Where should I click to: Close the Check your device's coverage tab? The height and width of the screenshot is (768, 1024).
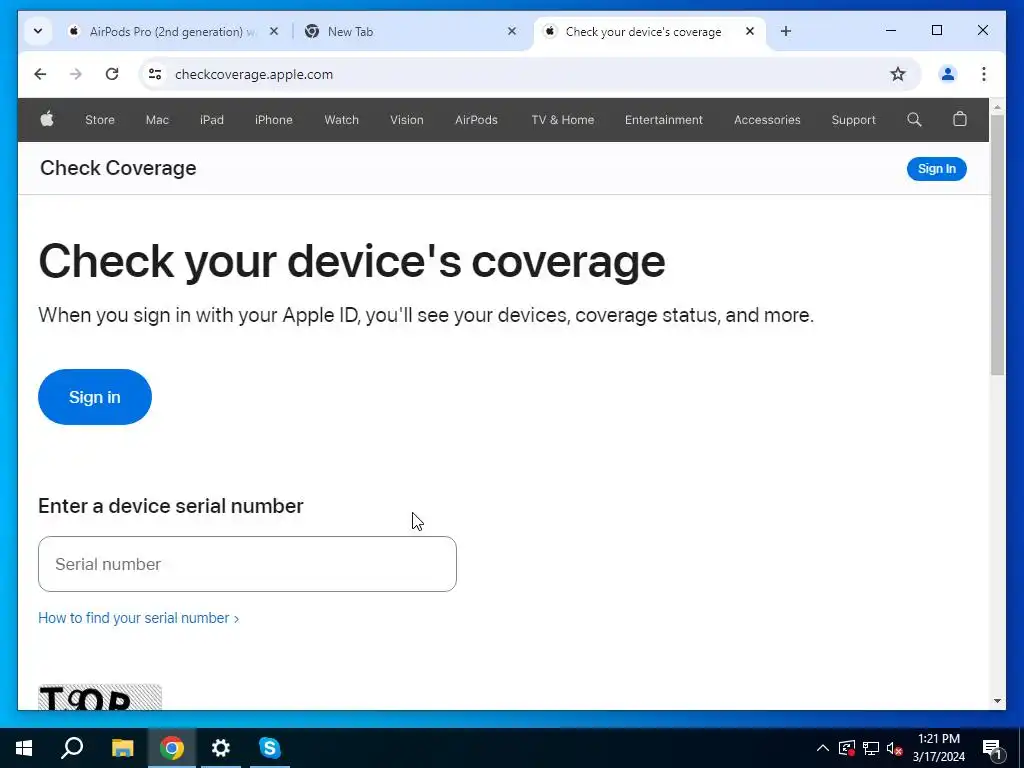point(750,31)
